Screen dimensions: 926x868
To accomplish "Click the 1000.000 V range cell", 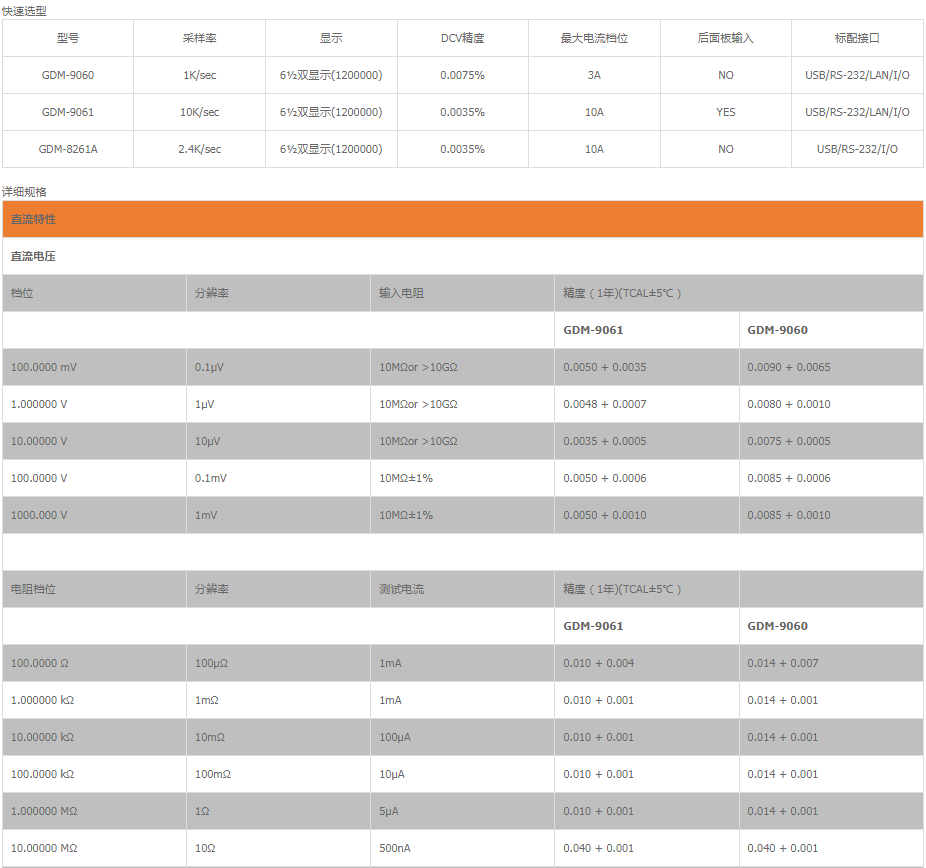I will pos(94,515).
